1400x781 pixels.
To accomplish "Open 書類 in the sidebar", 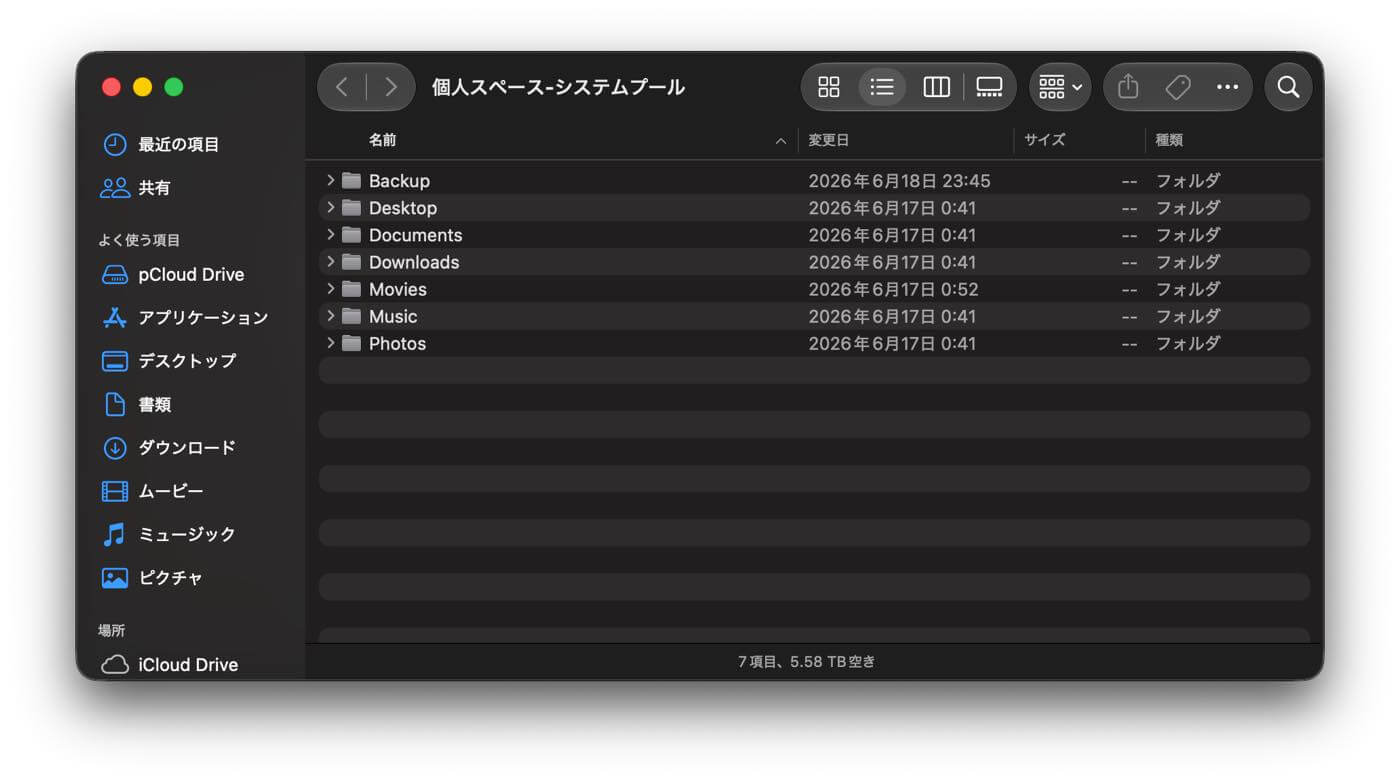I will [137, 404].
